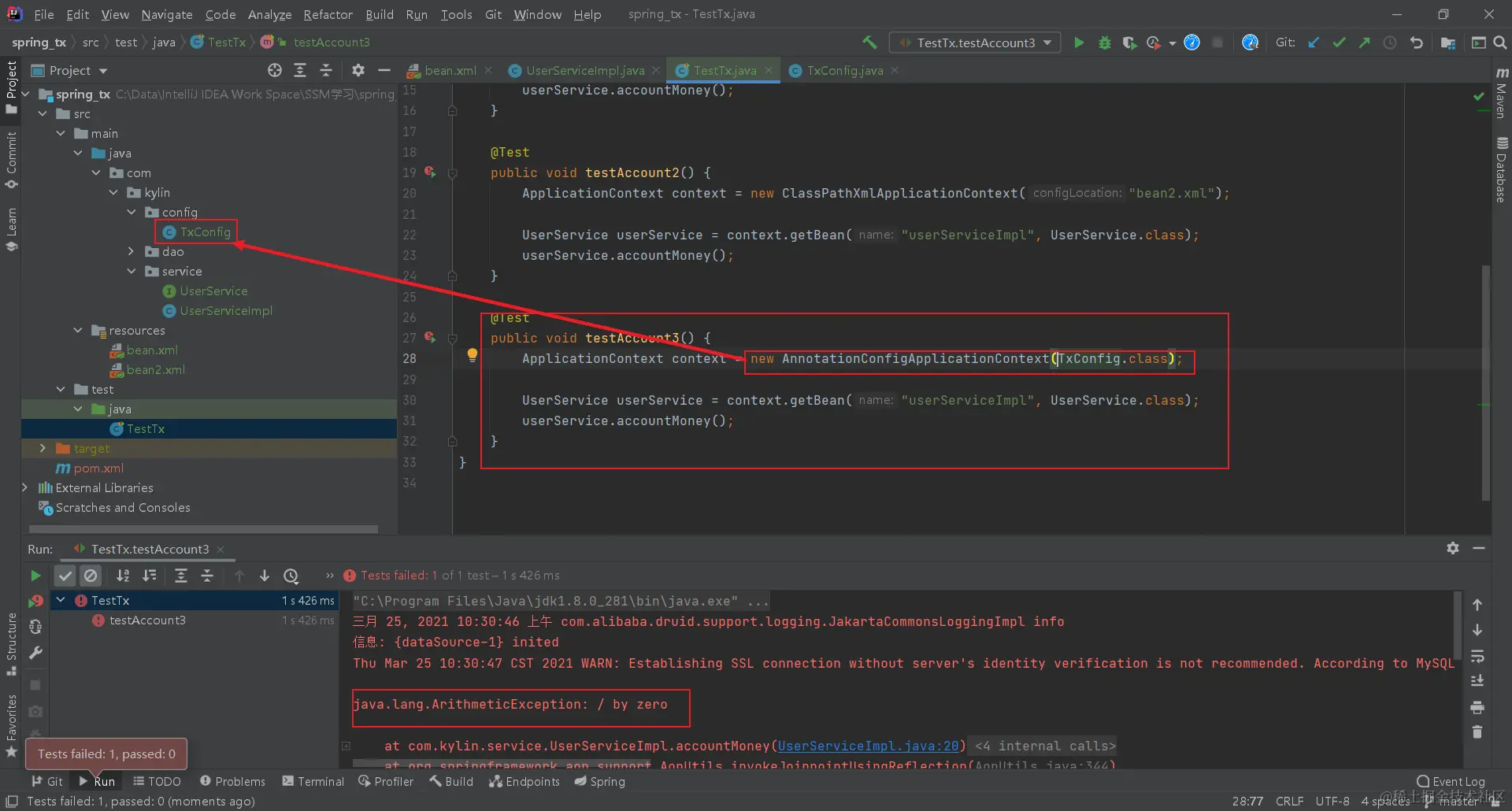Collapse the TestTx node in test results
The image size is (1512, 811).
pos(61,600)
